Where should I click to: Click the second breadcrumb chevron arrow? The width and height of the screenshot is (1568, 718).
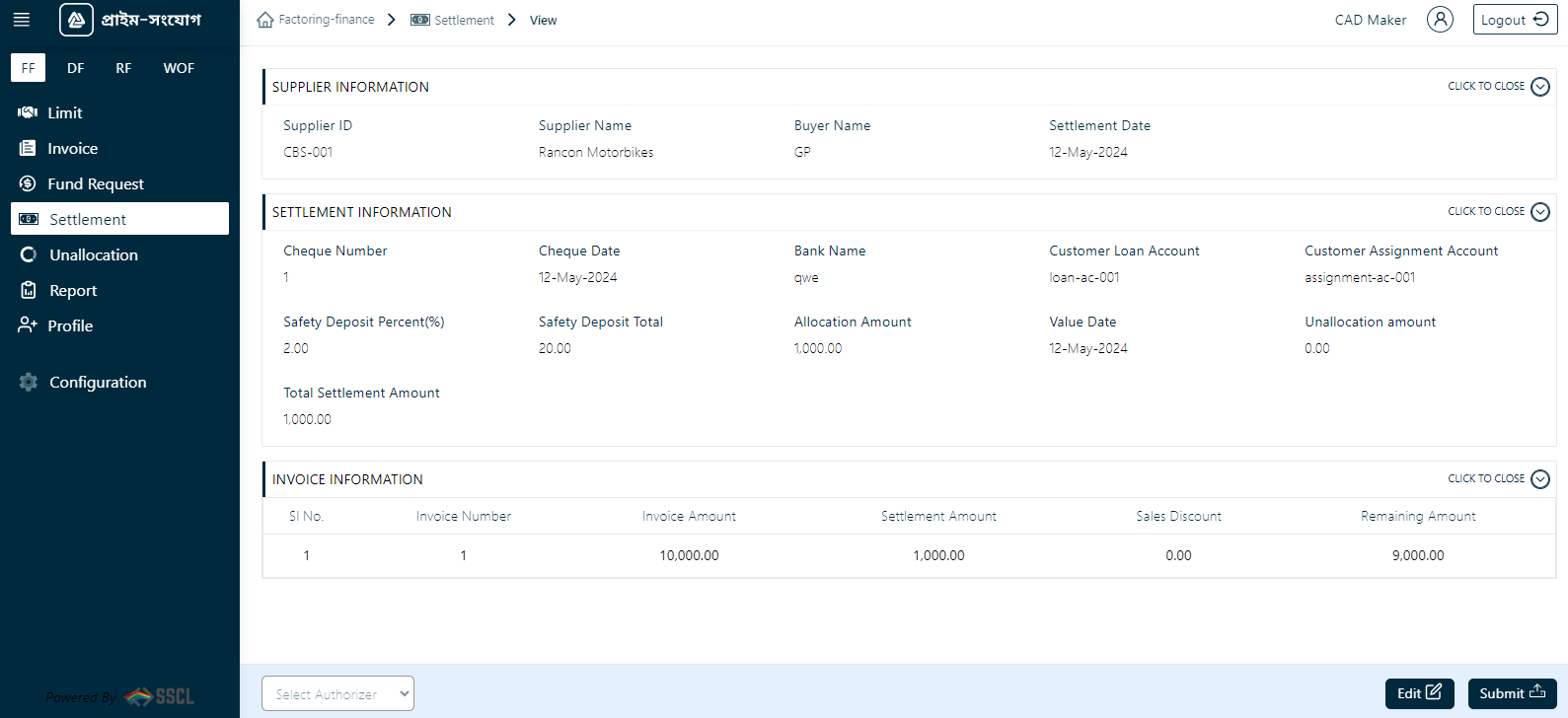(x=512, y=20)
